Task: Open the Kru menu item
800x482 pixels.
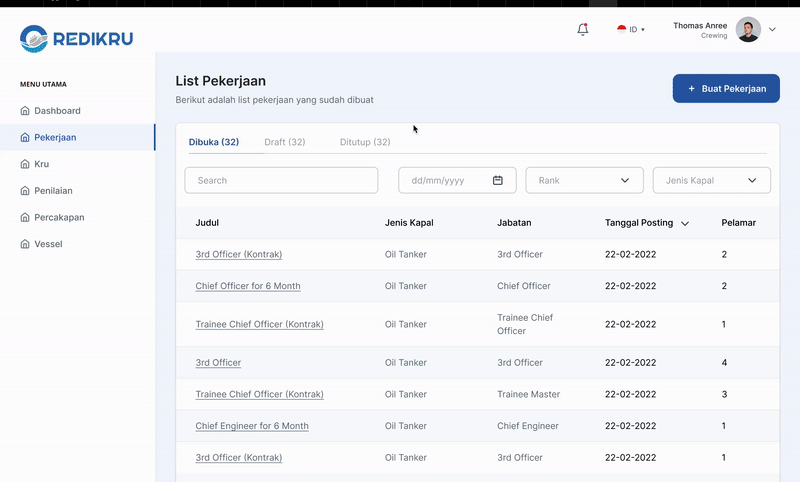Action: pyautogui.click(x=78, y=164)
